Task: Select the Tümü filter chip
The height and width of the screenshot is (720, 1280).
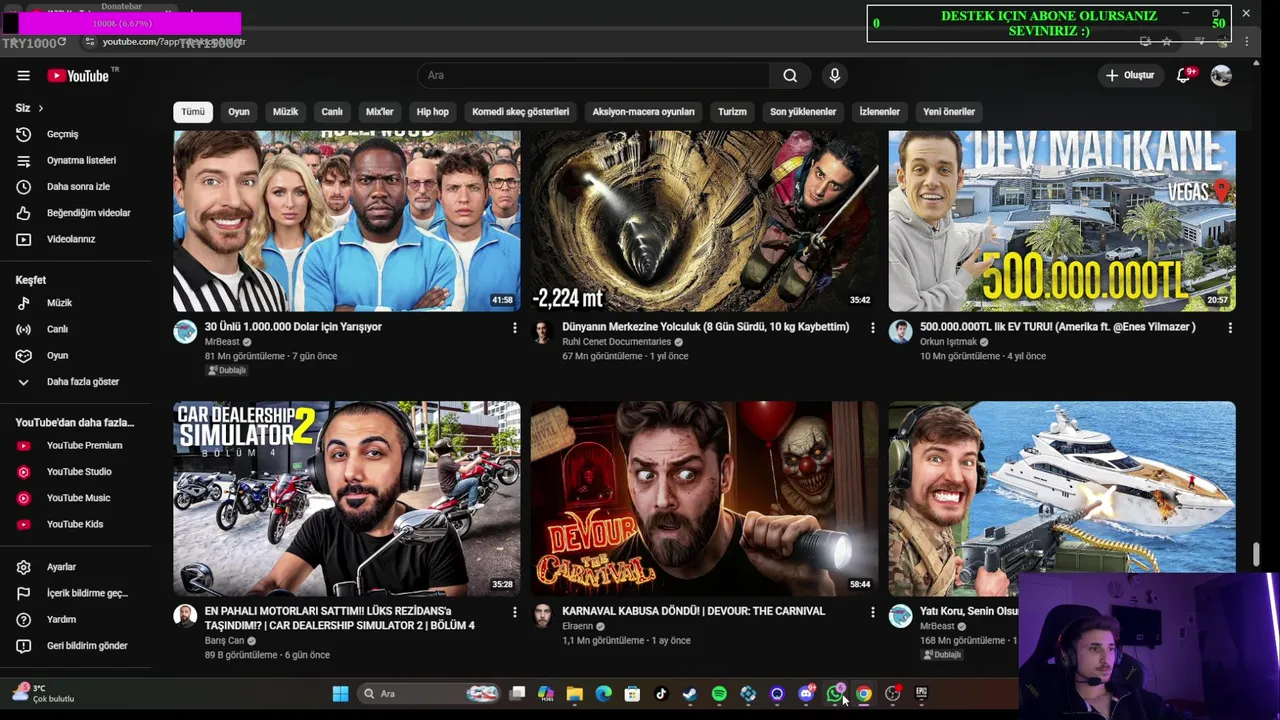Action: click(193, 112)
